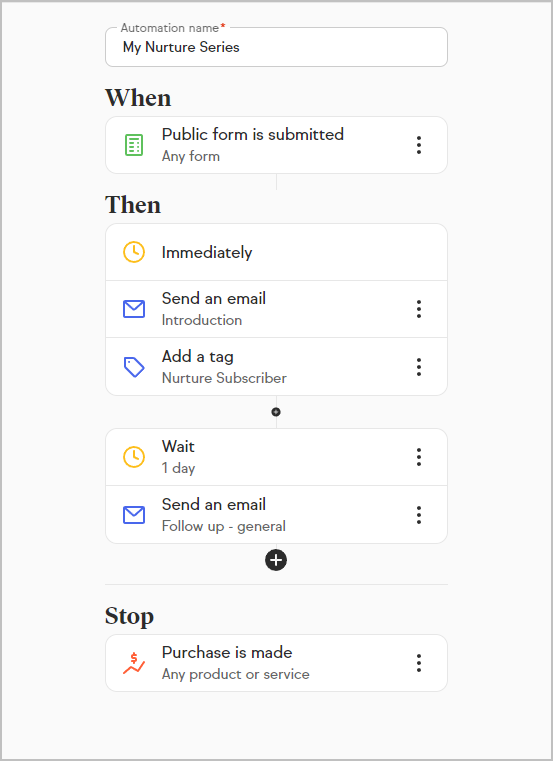Select the Immediately timing row

(x=276, y=252)
